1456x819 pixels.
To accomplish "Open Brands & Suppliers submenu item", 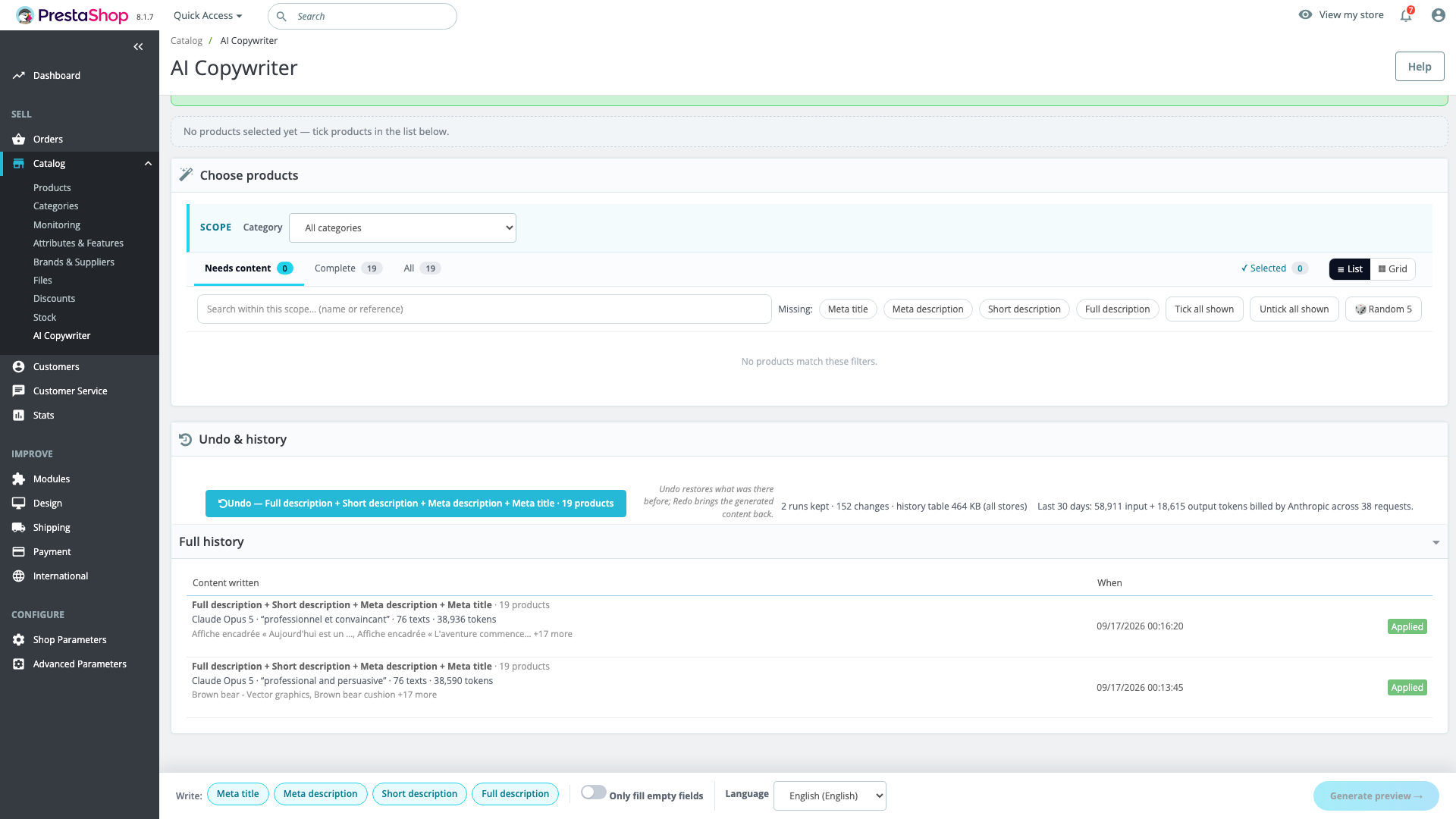I will pos(74,262).
